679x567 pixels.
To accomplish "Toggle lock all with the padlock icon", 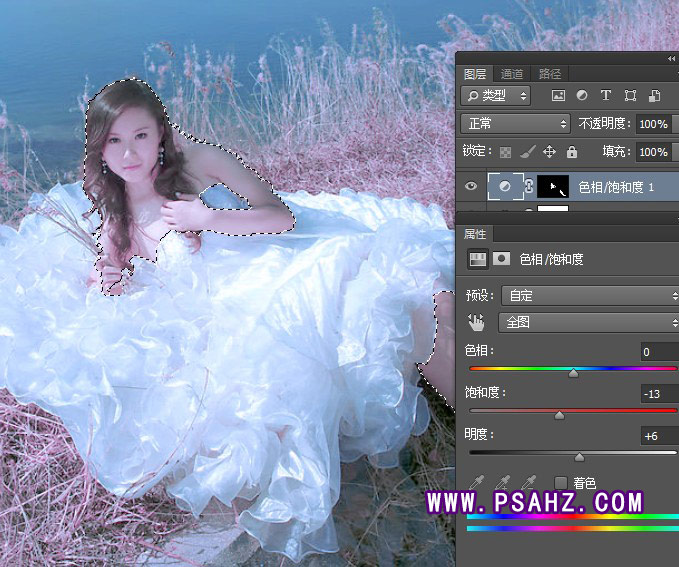I will tap(571, 152).
